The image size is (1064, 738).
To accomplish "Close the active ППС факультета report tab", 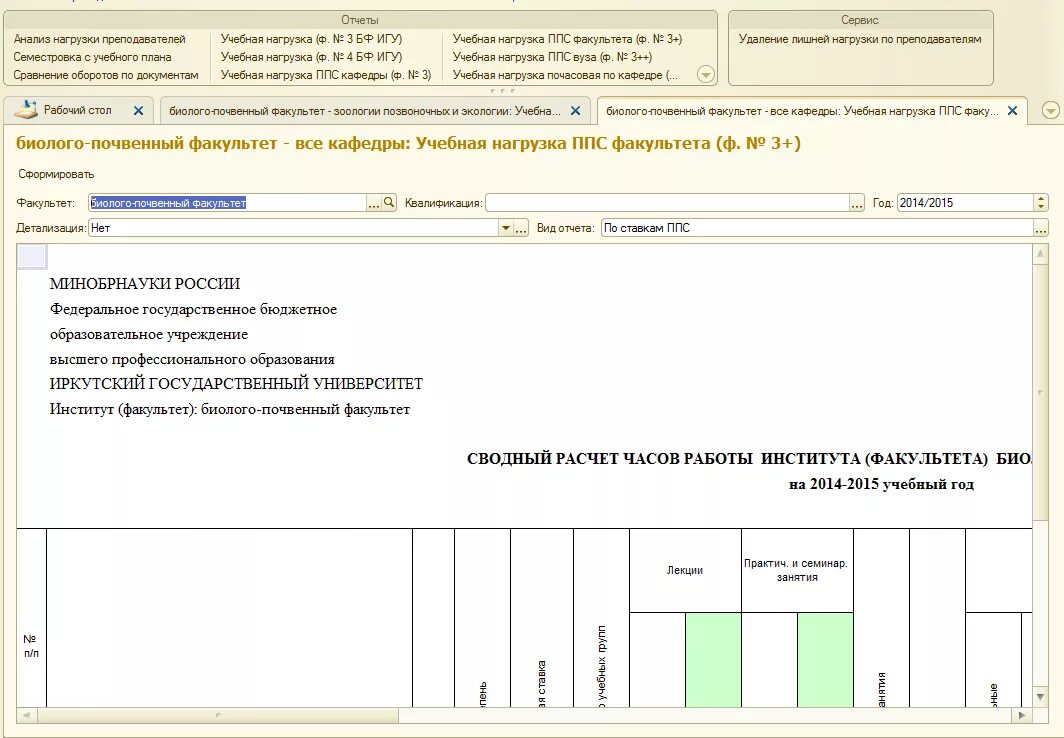I will click(x=1013, y=112).
